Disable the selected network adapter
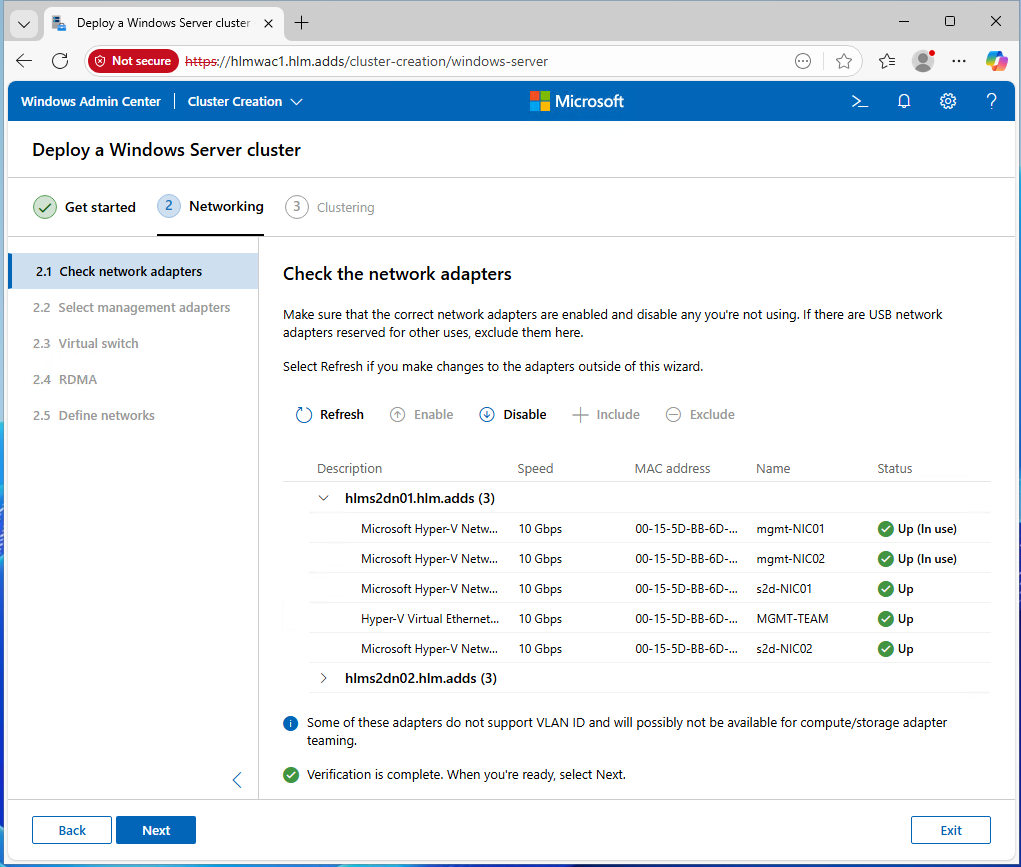This screenshot has width=1021, height=867. coord(513,415)
